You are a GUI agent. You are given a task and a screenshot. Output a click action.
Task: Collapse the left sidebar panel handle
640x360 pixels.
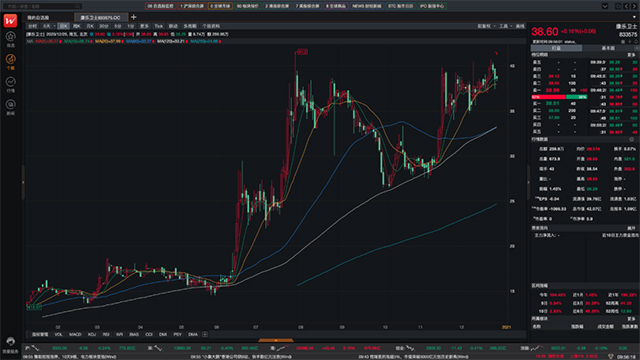23,182
